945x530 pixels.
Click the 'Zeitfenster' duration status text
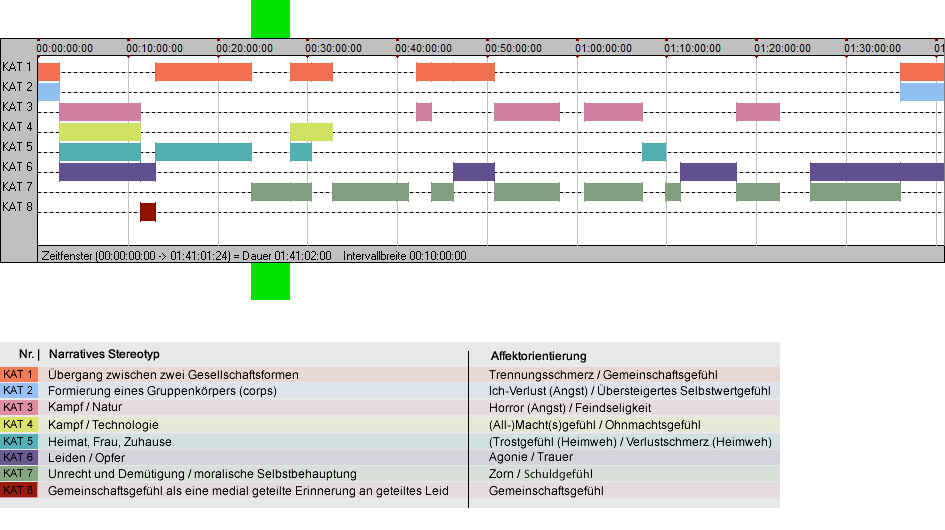point(186,256)
